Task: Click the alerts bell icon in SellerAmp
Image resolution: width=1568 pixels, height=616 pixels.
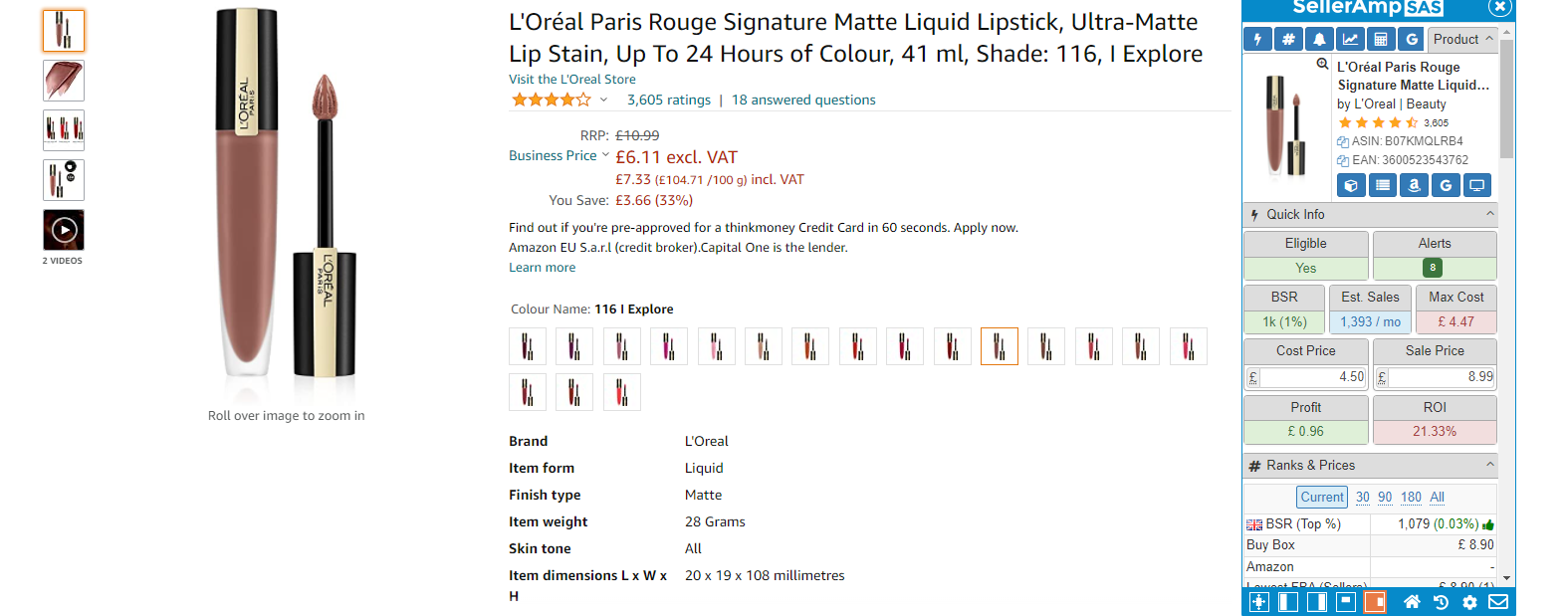Action: (1319, 40)
